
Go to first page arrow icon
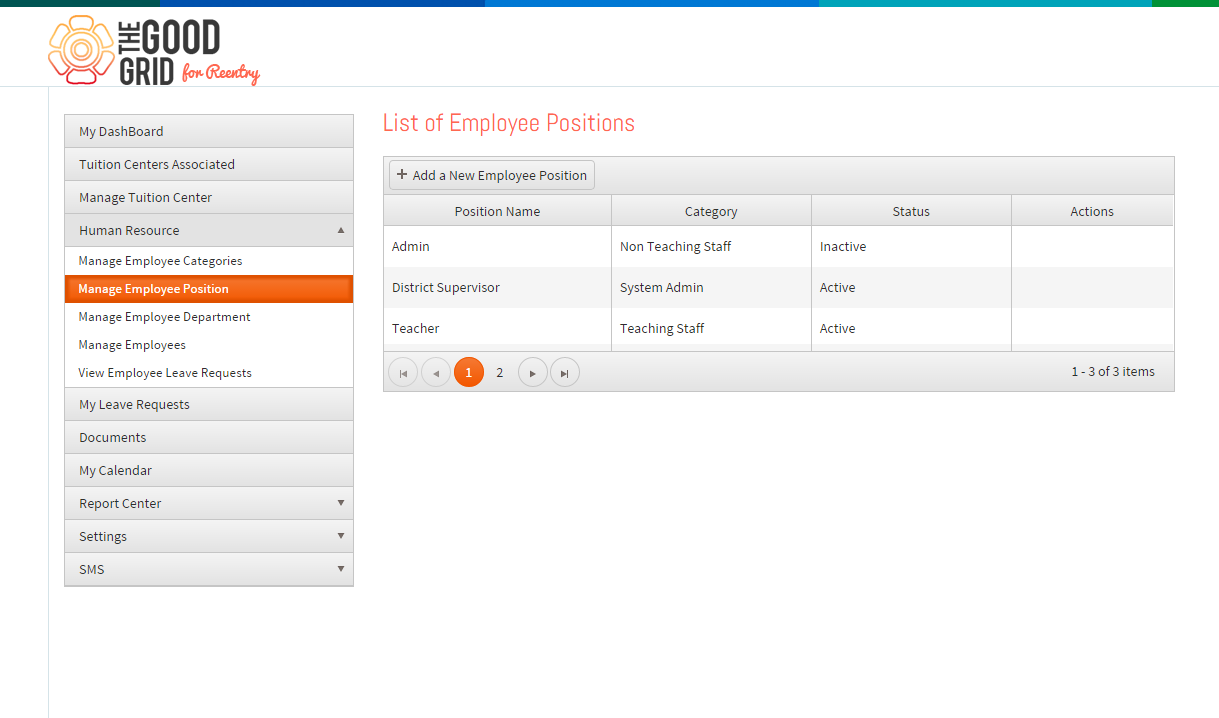[403, 373]
